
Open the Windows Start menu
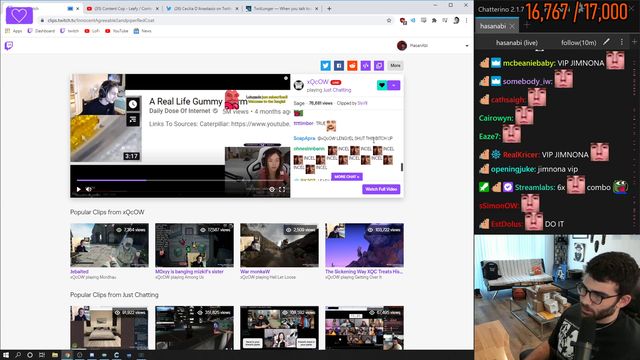pos(6,355)
